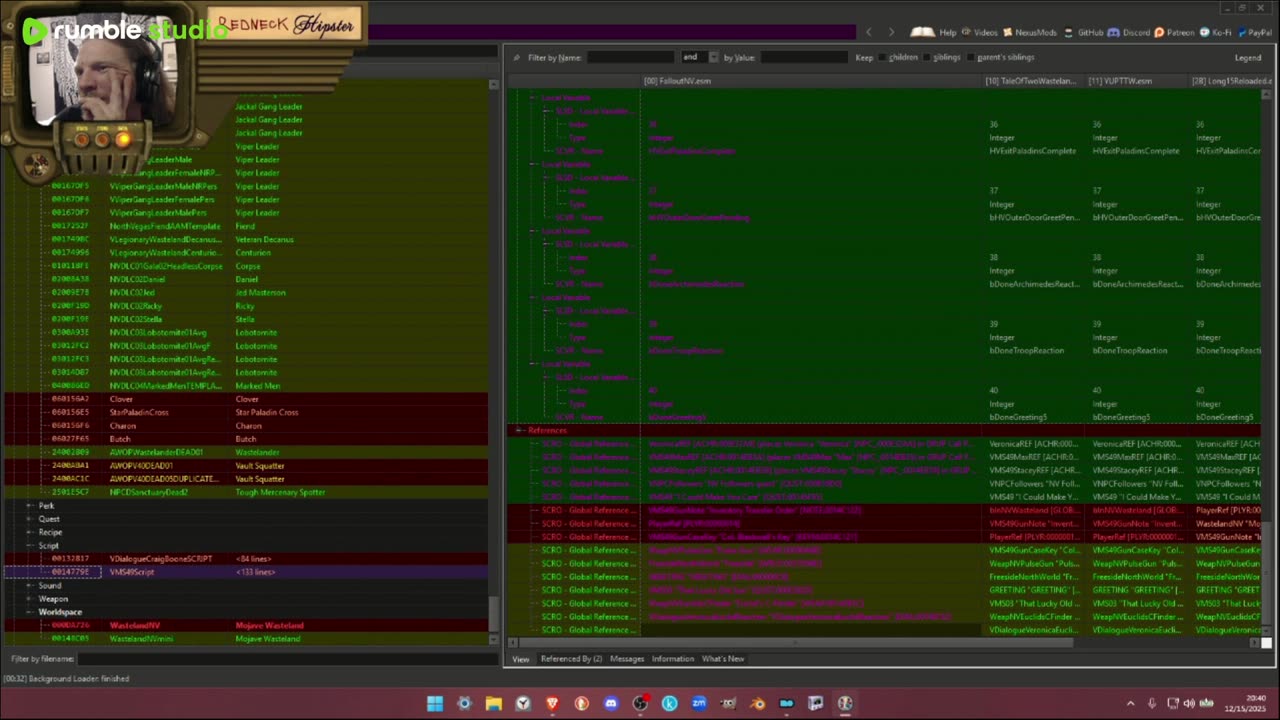This screenshot has width=1280, height=720.
Task: Collapse the References section in view panel
Action: coord(519,430)
